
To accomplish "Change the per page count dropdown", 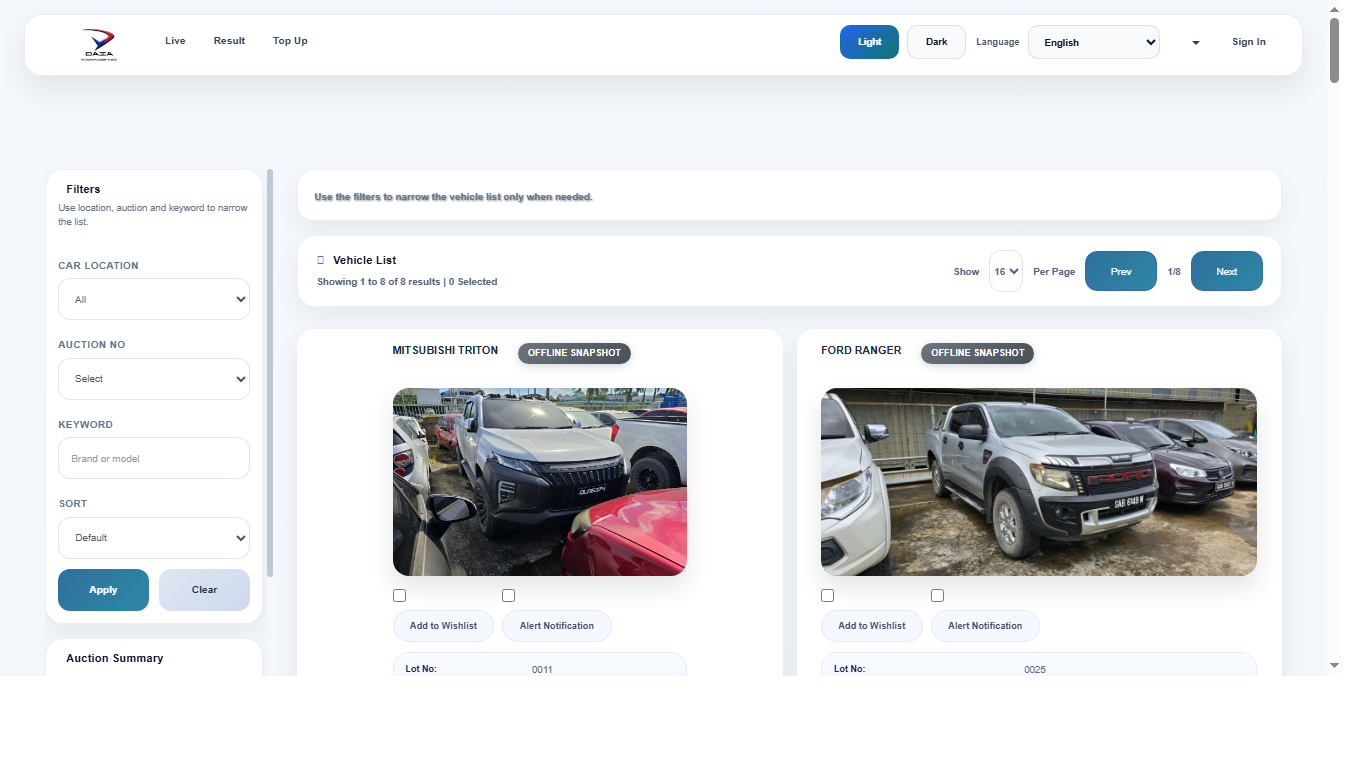I will (x=1006, y=271).
